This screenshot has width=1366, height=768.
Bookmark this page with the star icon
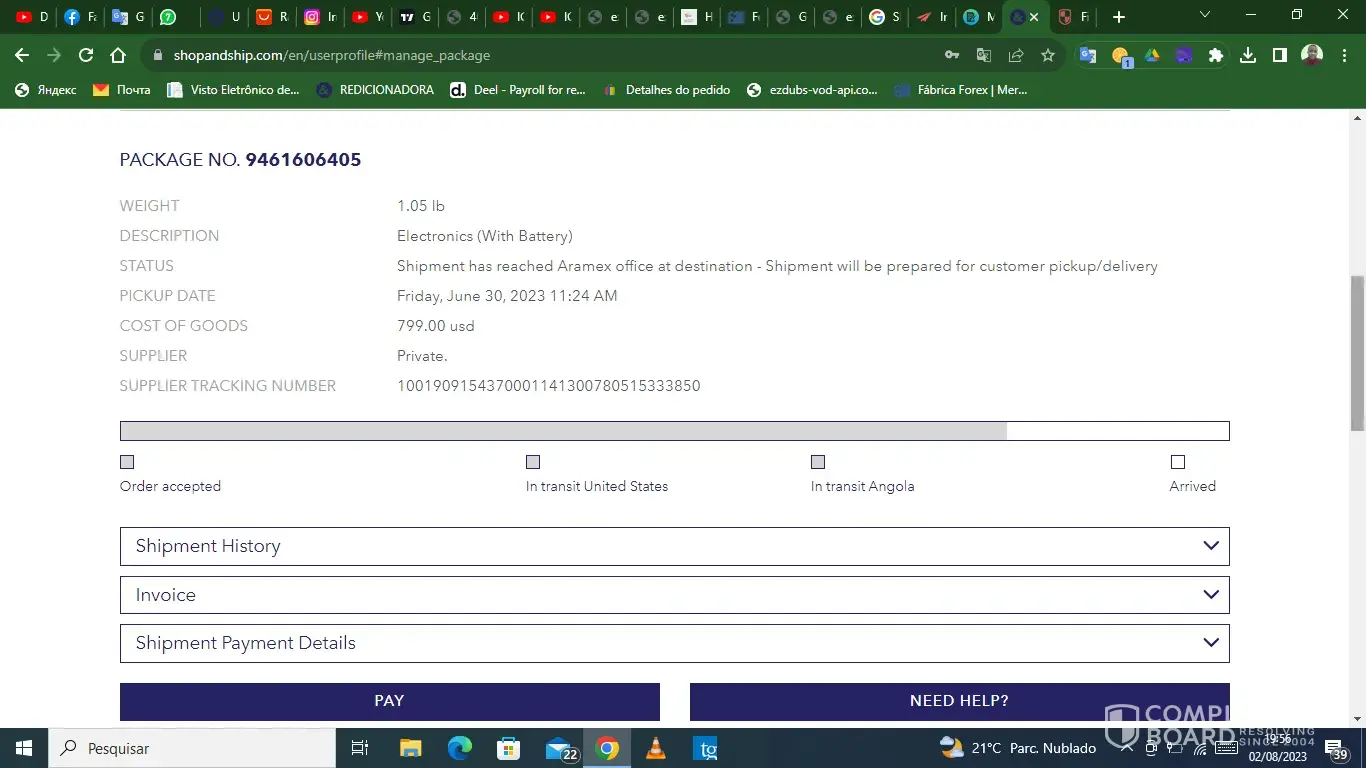click(1047, 56)
